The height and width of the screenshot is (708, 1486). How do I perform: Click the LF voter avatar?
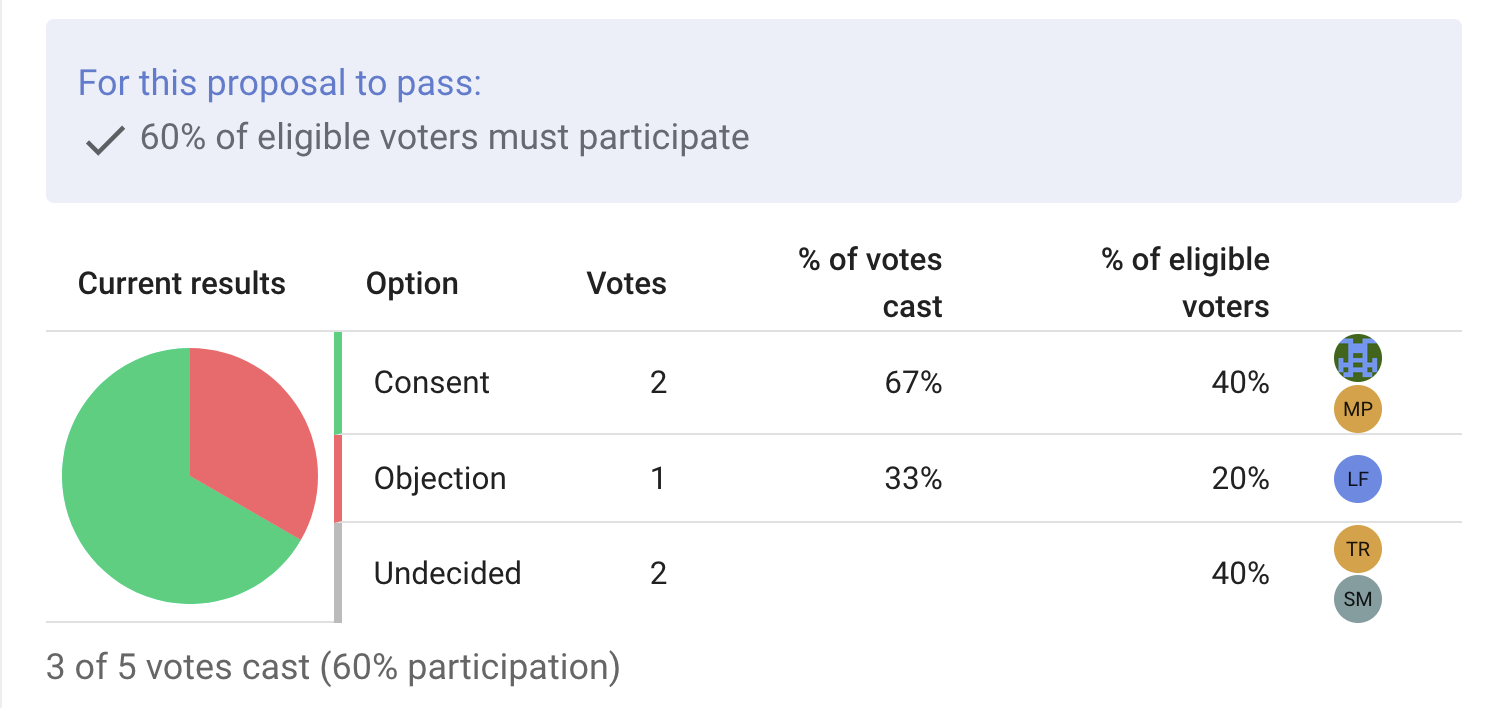coord(1357,479)
